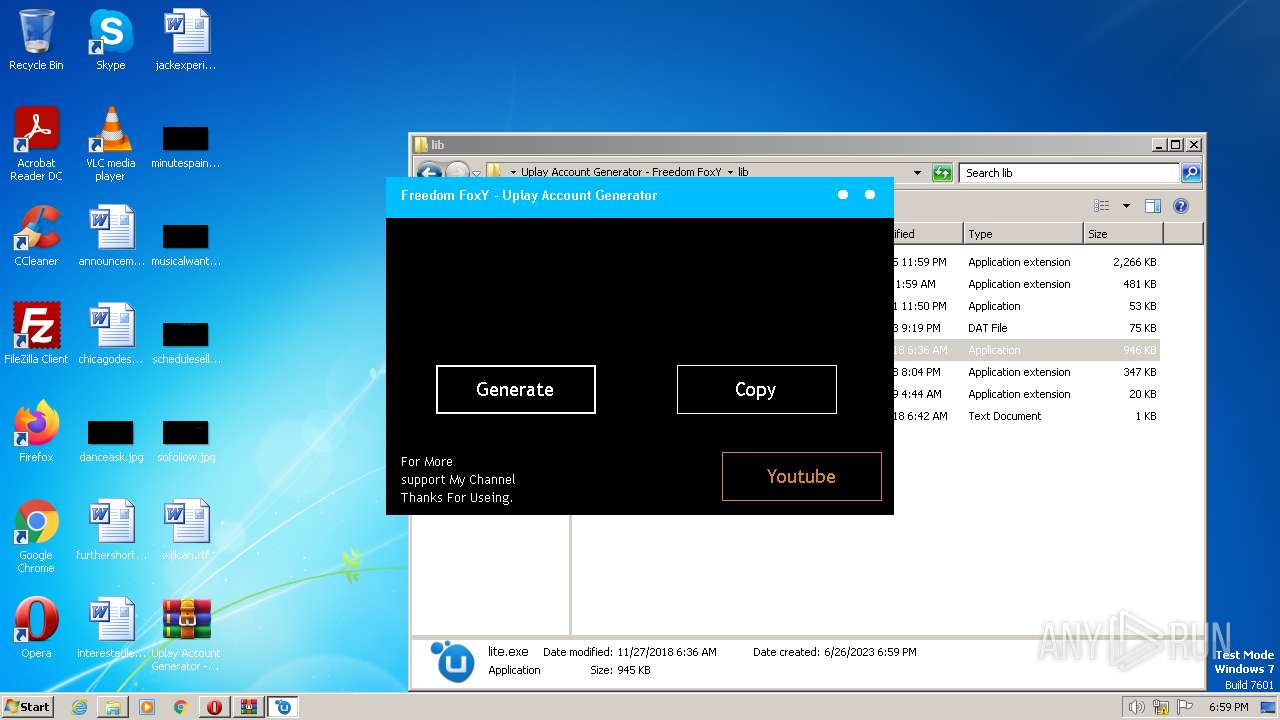This screenshot has width=1280, height=720.
Task: Launch Opera from the desktop
Action: click(36, 628)
